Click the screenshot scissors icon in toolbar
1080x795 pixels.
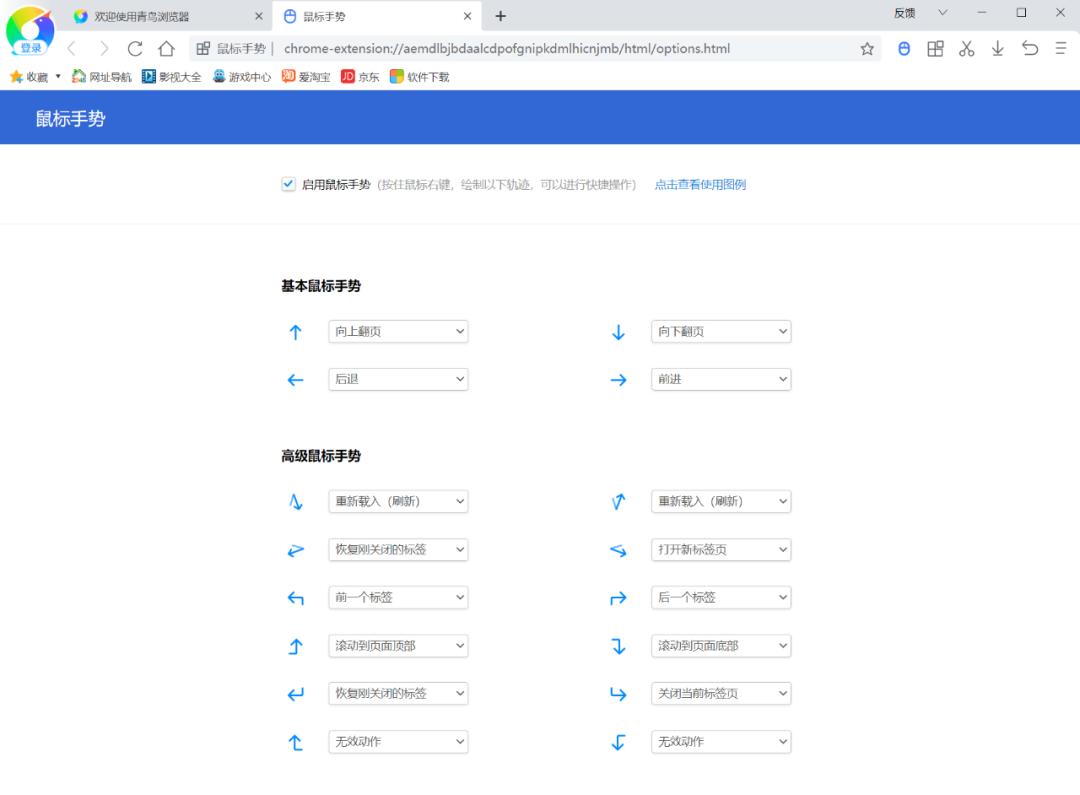pyautogui.click(x=966, y=48)
